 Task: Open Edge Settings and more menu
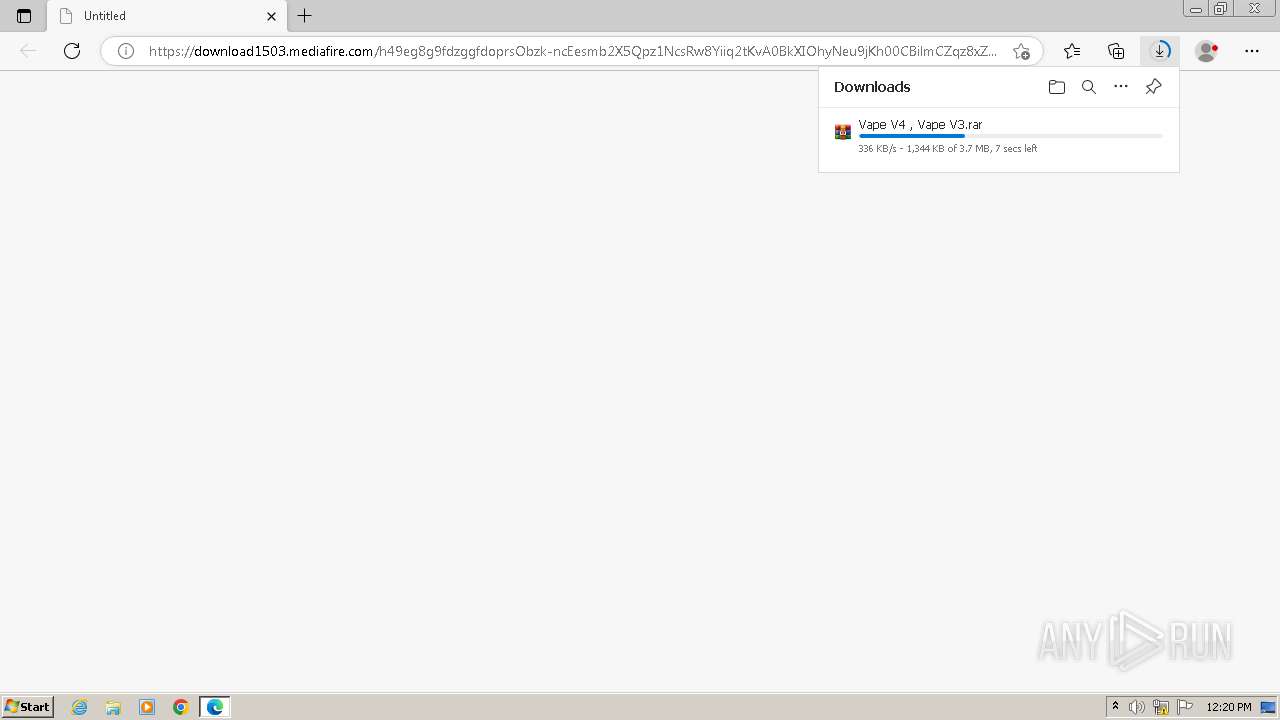pyautogui.click(x=1252, y=51)
